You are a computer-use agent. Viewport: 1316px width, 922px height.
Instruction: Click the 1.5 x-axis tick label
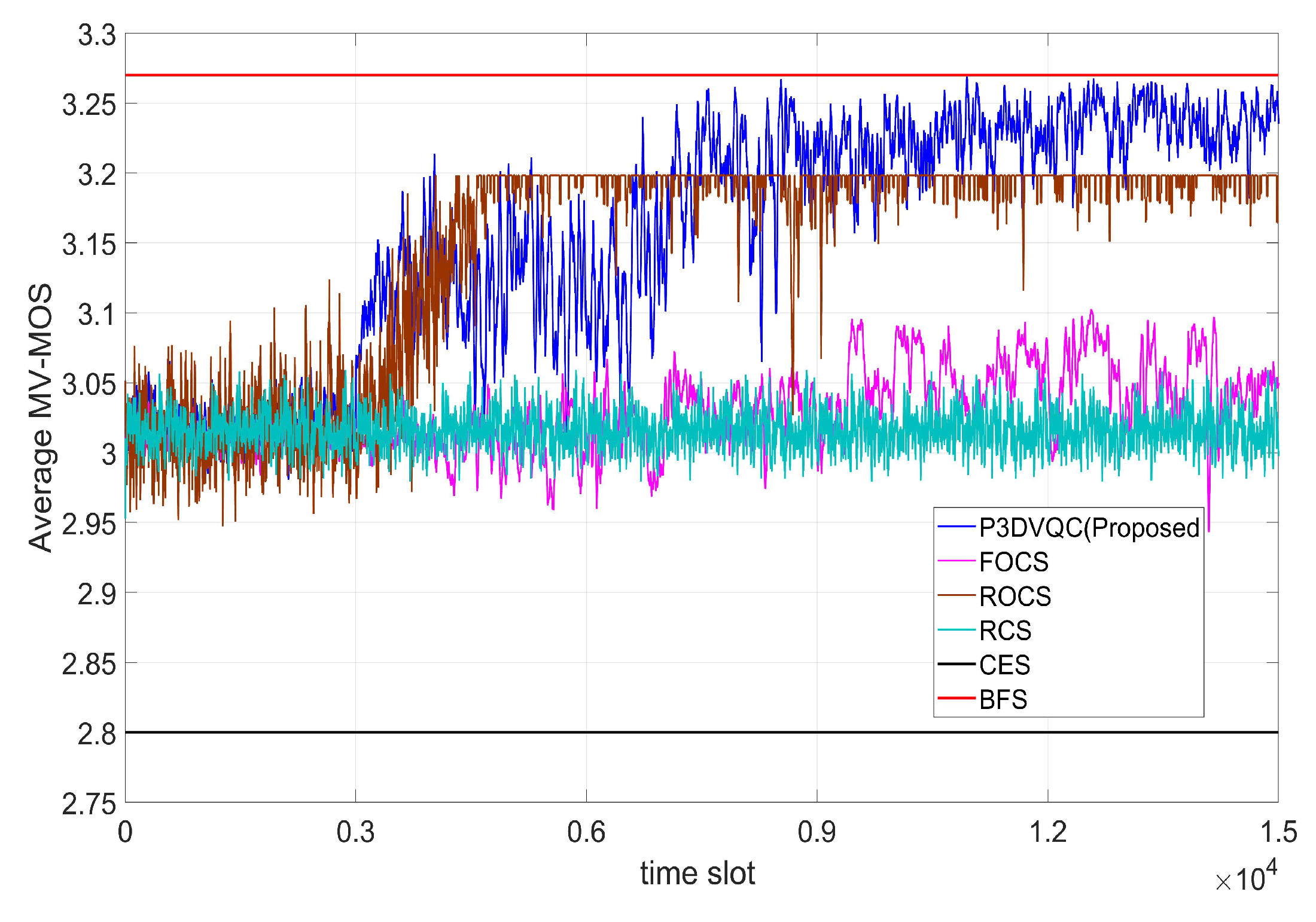pos(1278,832)
